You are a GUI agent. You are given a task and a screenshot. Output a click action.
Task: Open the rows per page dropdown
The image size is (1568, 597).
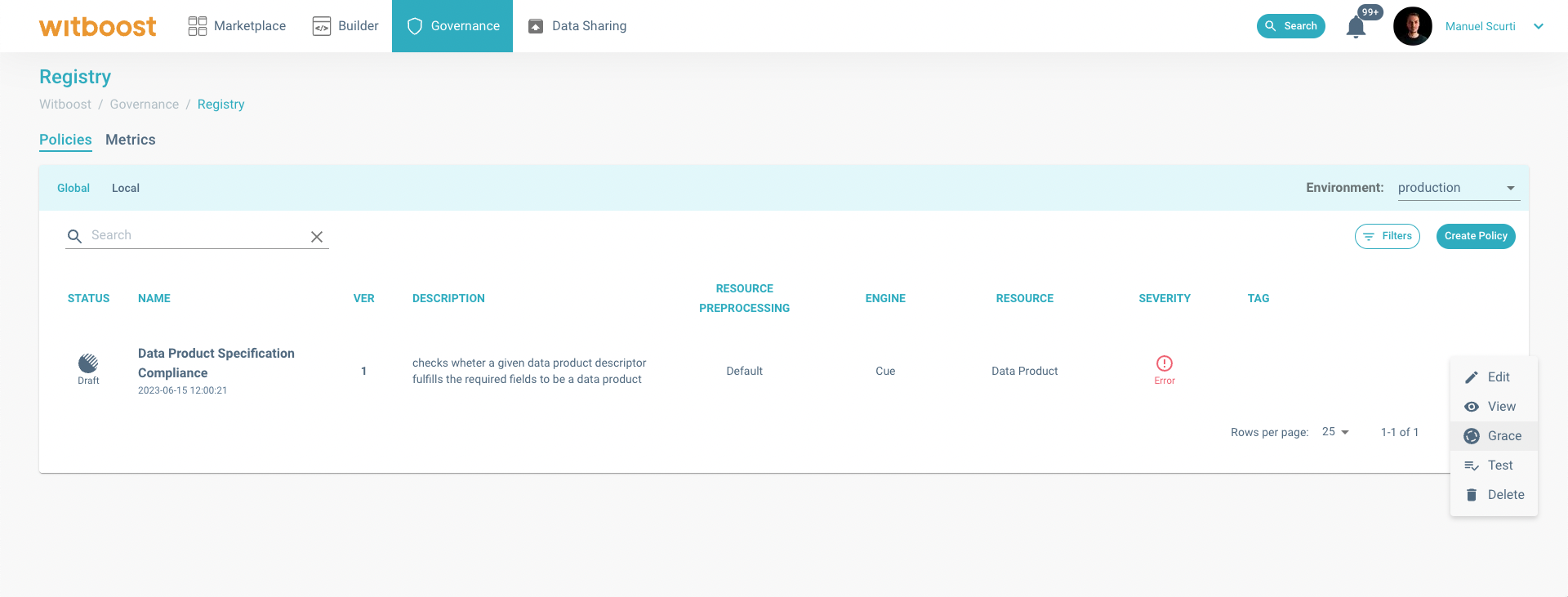click(1335, 432)
